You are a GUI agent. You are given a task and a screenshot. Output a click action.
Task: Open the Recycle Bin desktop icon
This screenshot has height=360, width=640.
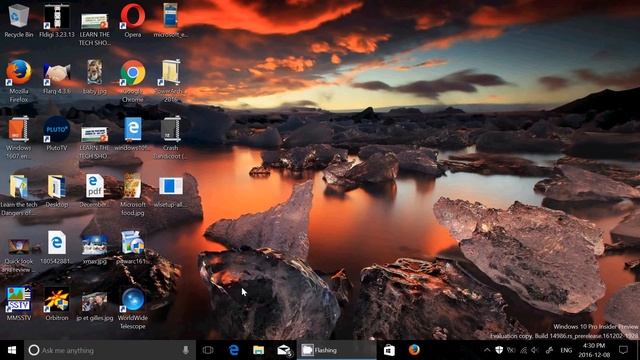point(19,20)
